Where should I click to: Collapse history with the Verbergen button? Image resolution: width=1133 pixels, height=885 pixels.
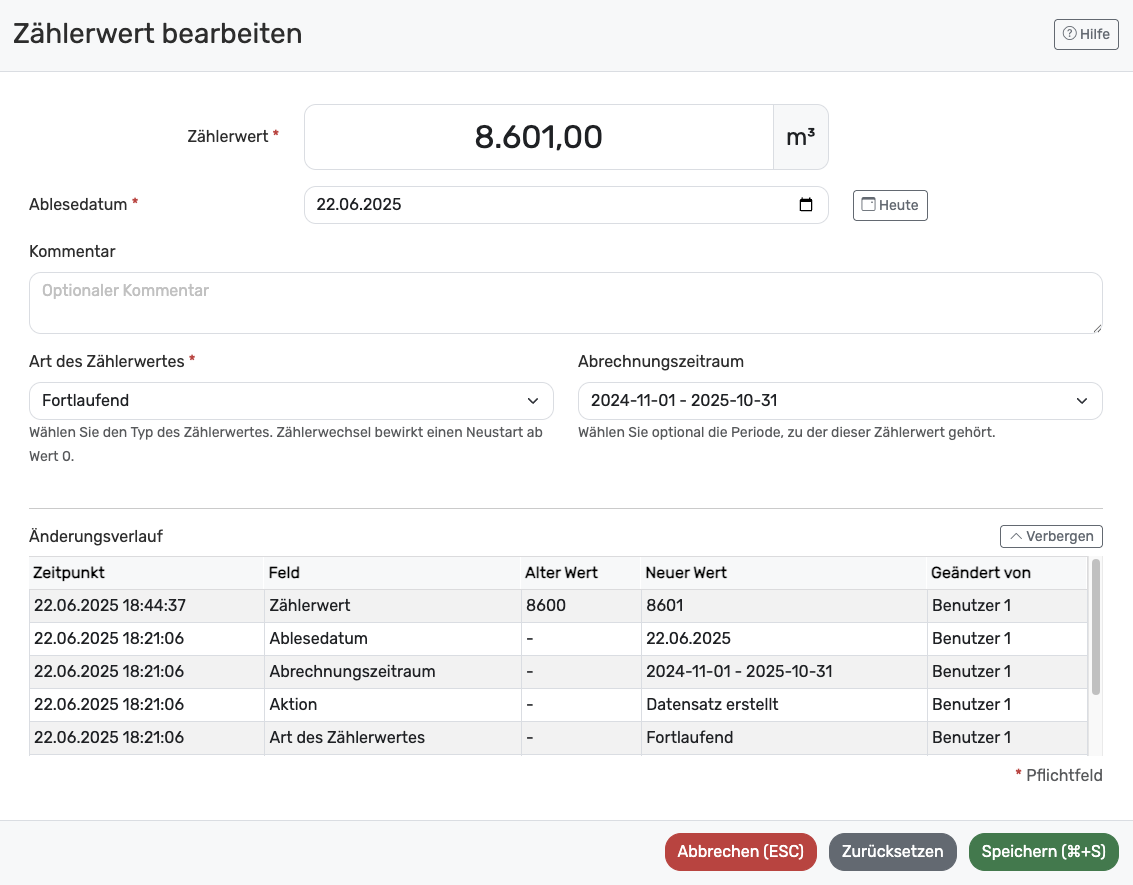pos(1051,536)
